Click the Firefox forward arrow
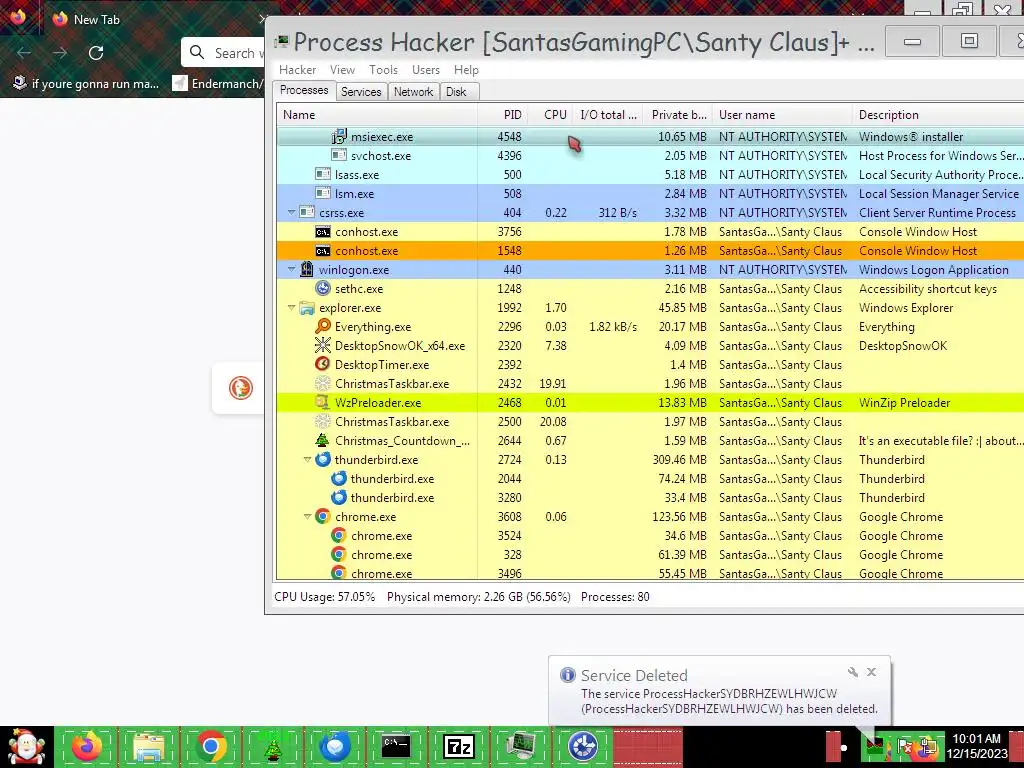The image size is (1024, 768). pos(60,53)
